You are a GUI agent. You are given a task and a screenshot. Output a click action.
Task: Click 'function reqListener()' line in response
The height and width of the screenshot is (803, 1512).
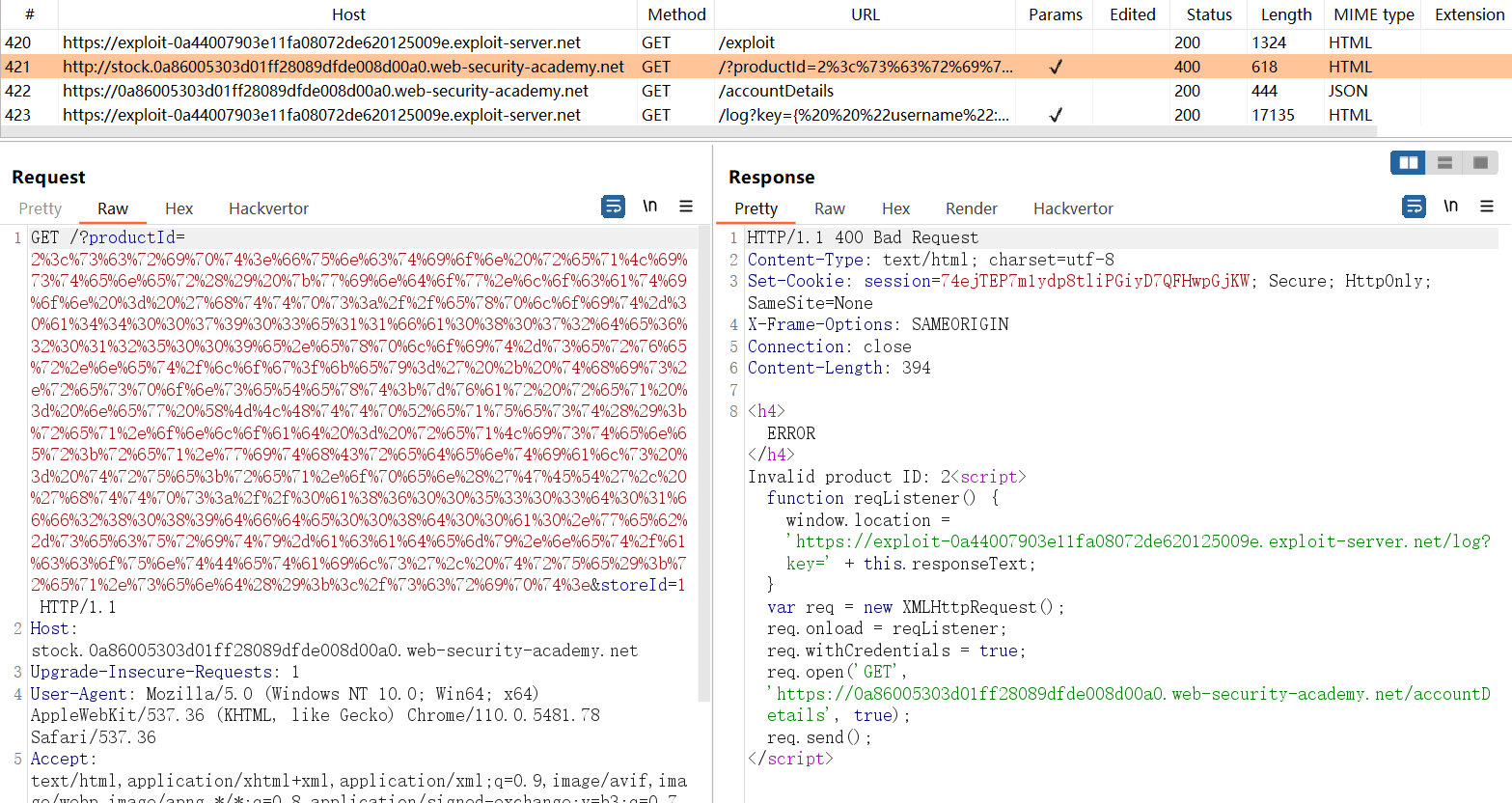pos(882,498)
